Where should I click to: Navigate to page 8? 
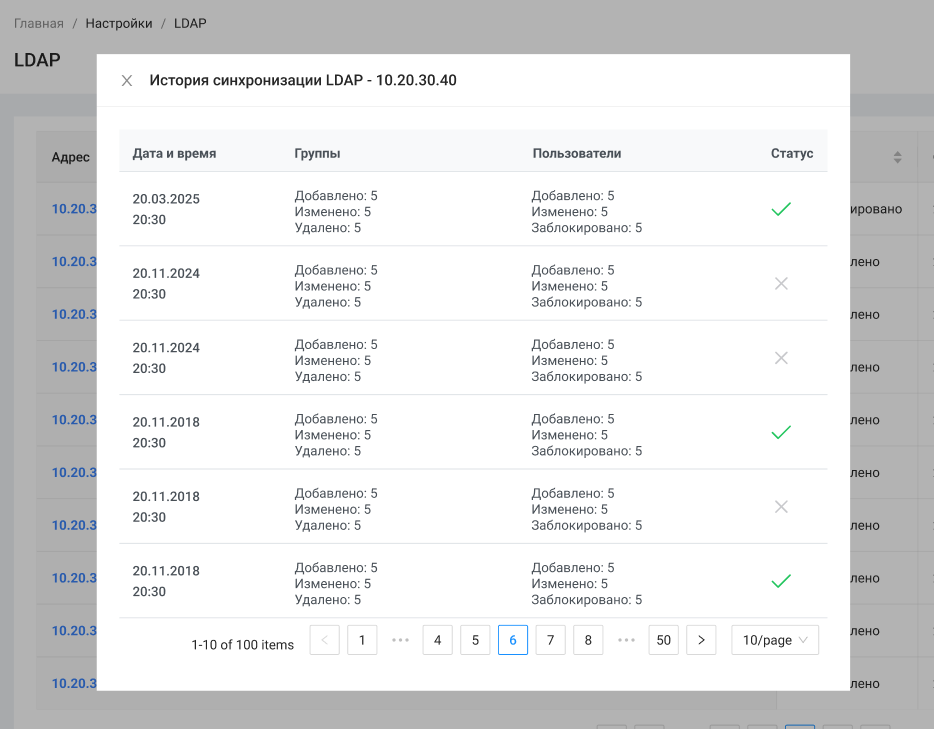(588, 640)
